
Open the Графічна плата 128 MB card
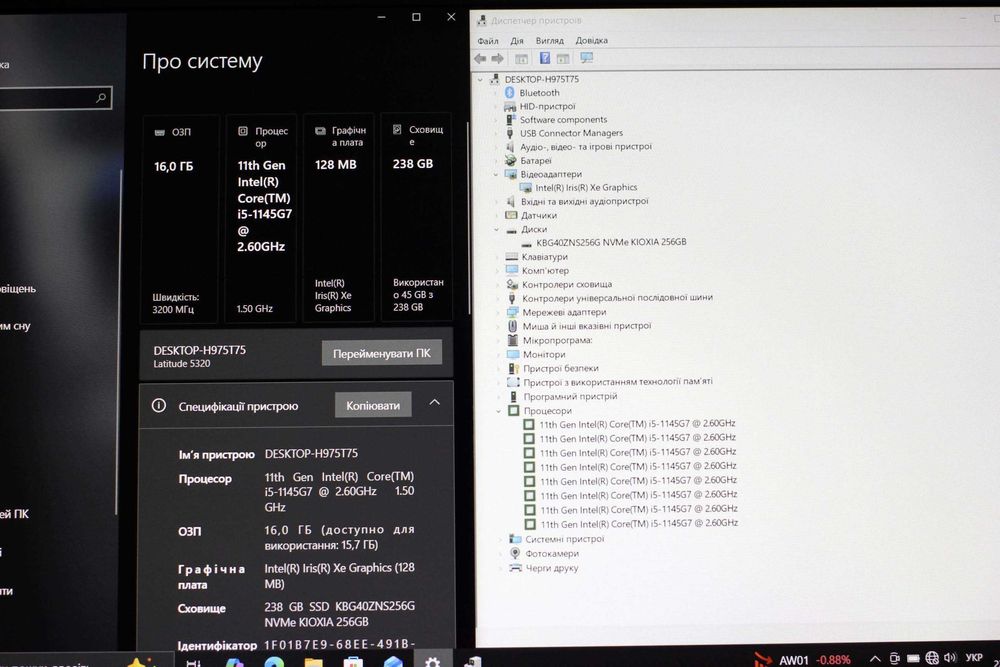click(x=339, y=217)
